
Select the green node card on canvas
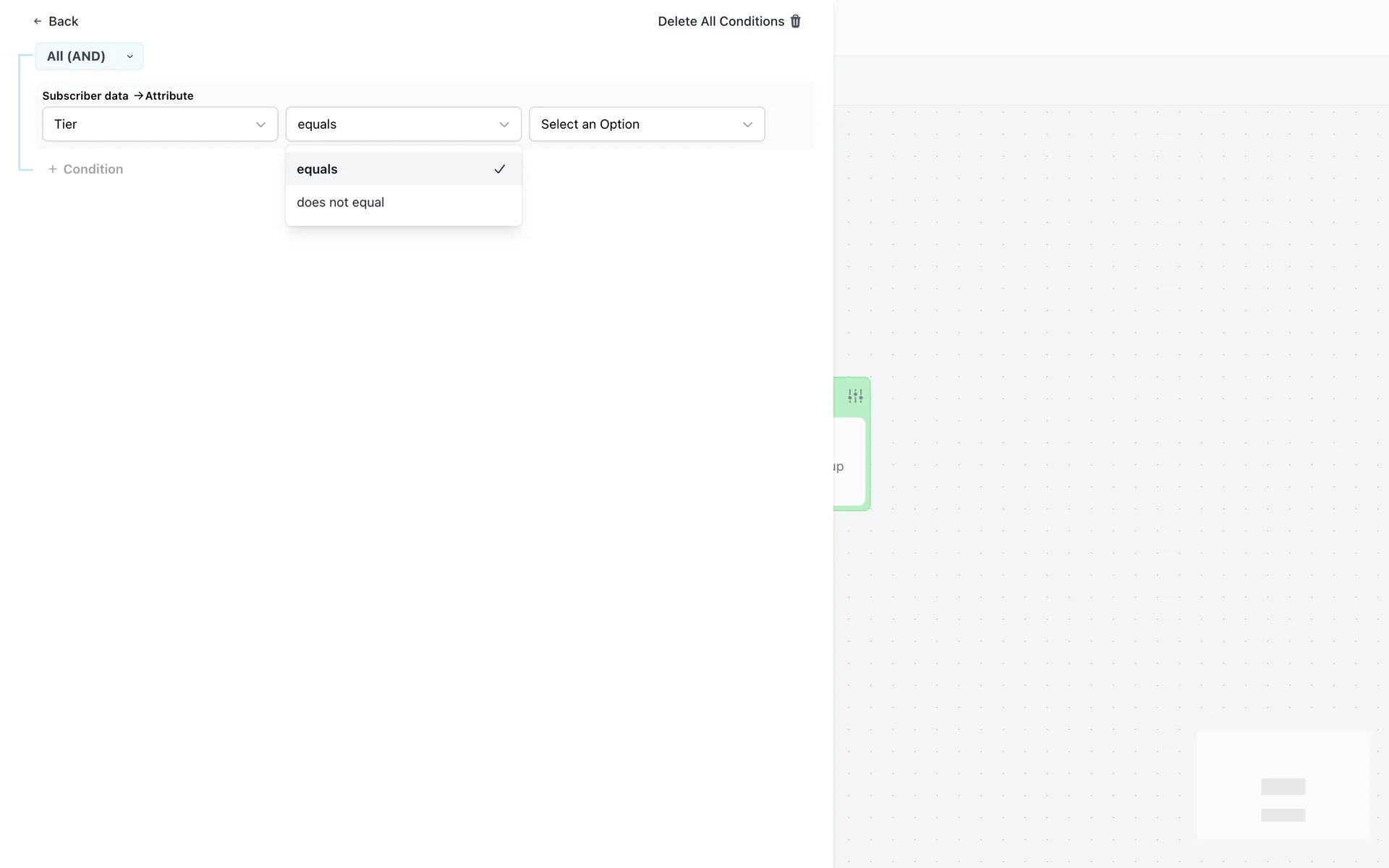tap(851, 463)
